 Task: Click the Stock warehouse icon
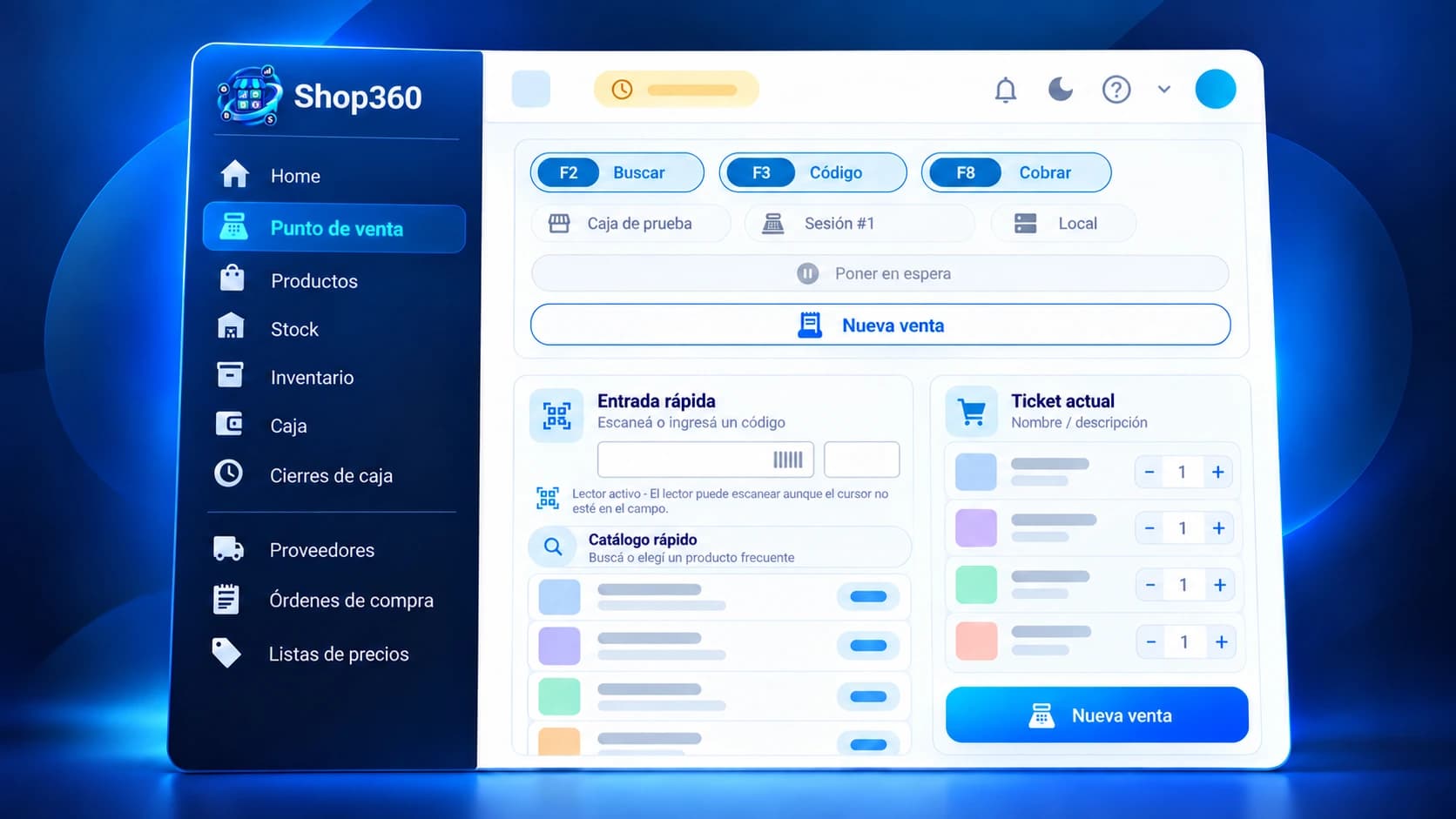click(231, 327)
